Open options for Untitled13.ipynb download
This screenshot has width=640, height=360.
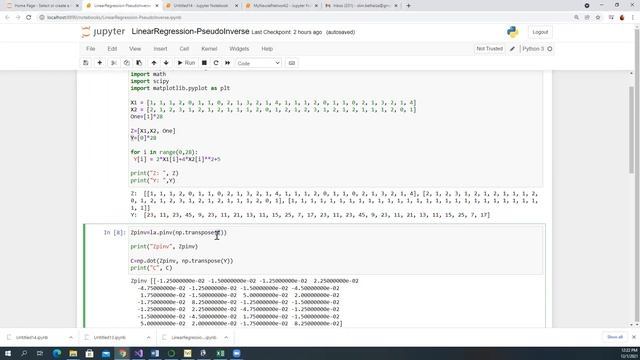click(148, 338)
